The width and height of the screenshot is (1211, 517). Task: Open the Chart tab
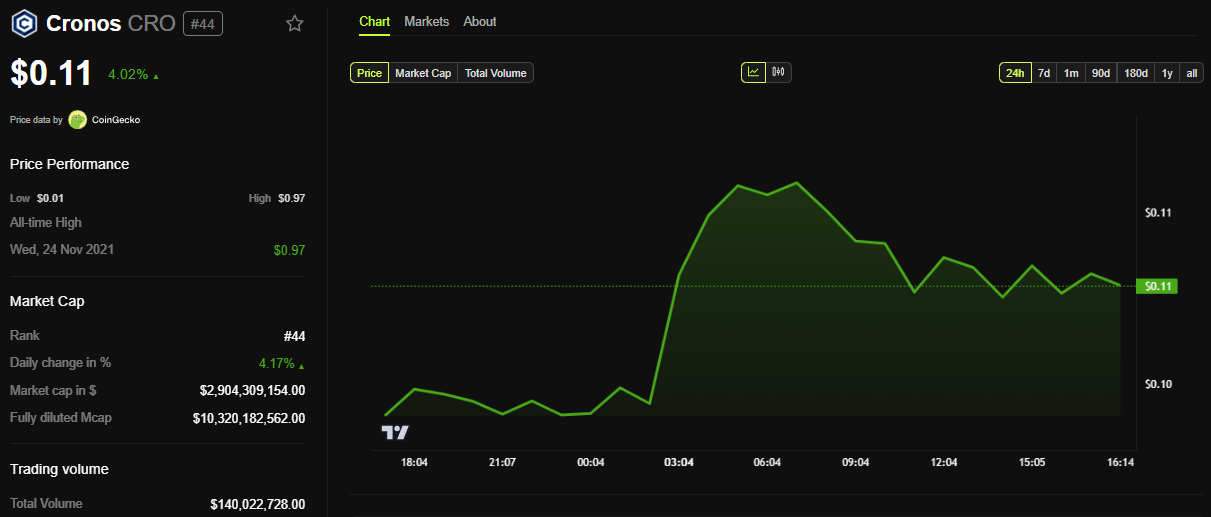tap(375, 21)
